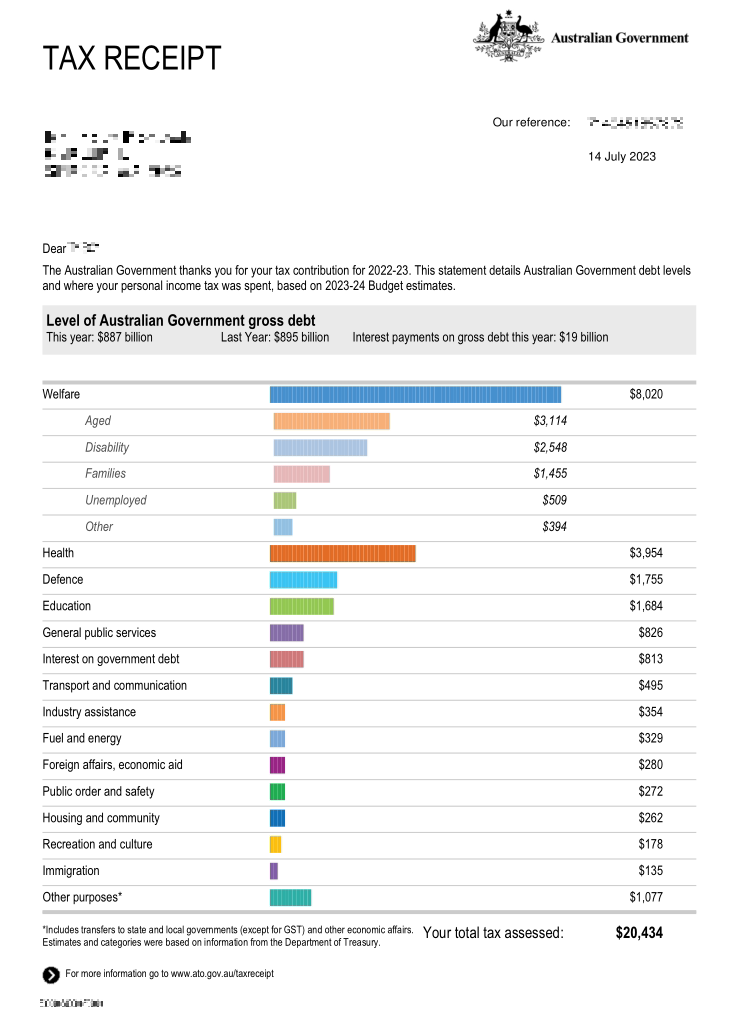Click the $20,434 total tax assessed amount

tap(638, 933)
